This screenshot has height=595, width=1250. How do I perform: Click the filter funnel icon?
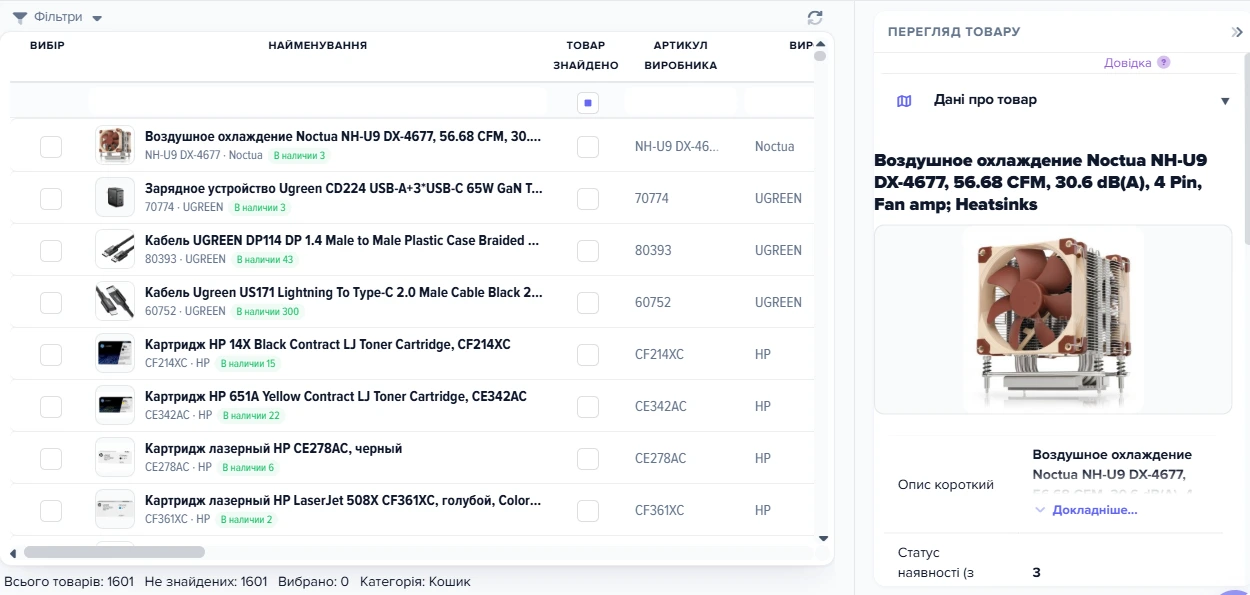tap(19, 17)
